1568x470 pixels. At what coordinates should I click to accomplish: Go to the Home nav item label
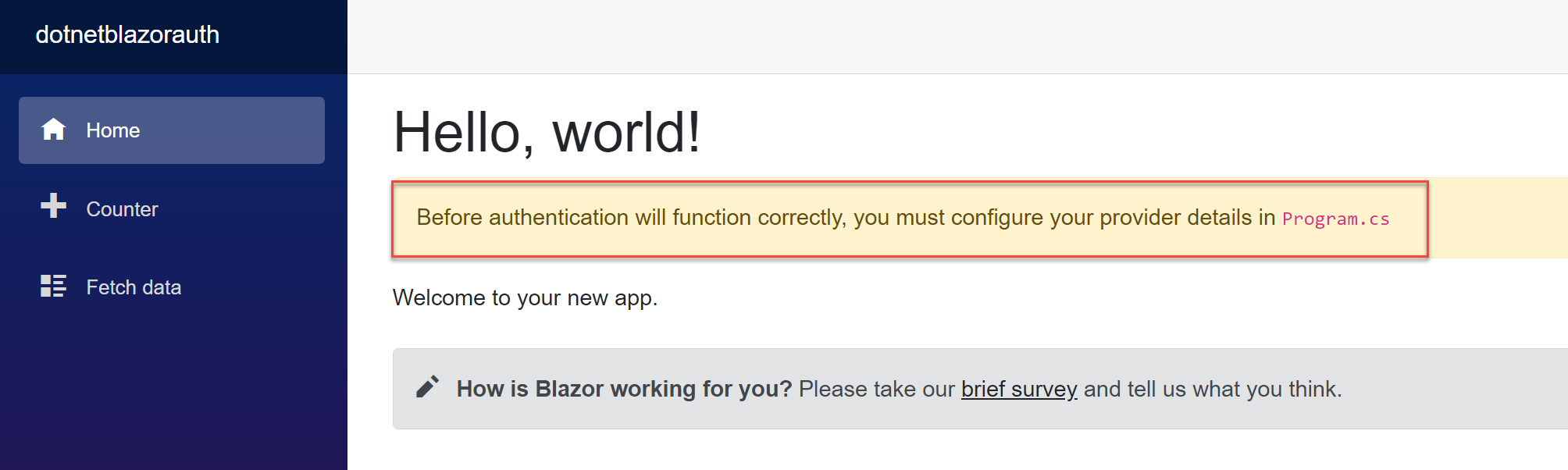(x=113, y=130)
